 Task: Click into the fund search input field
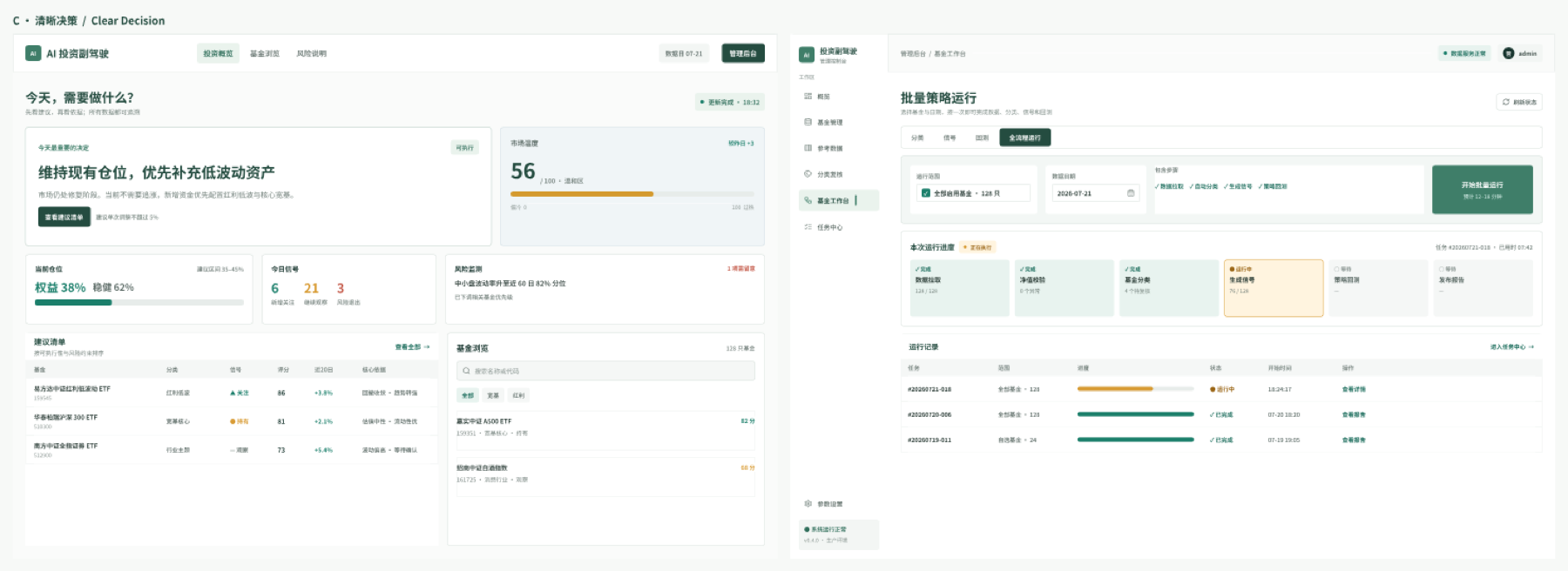pos(605,371)
